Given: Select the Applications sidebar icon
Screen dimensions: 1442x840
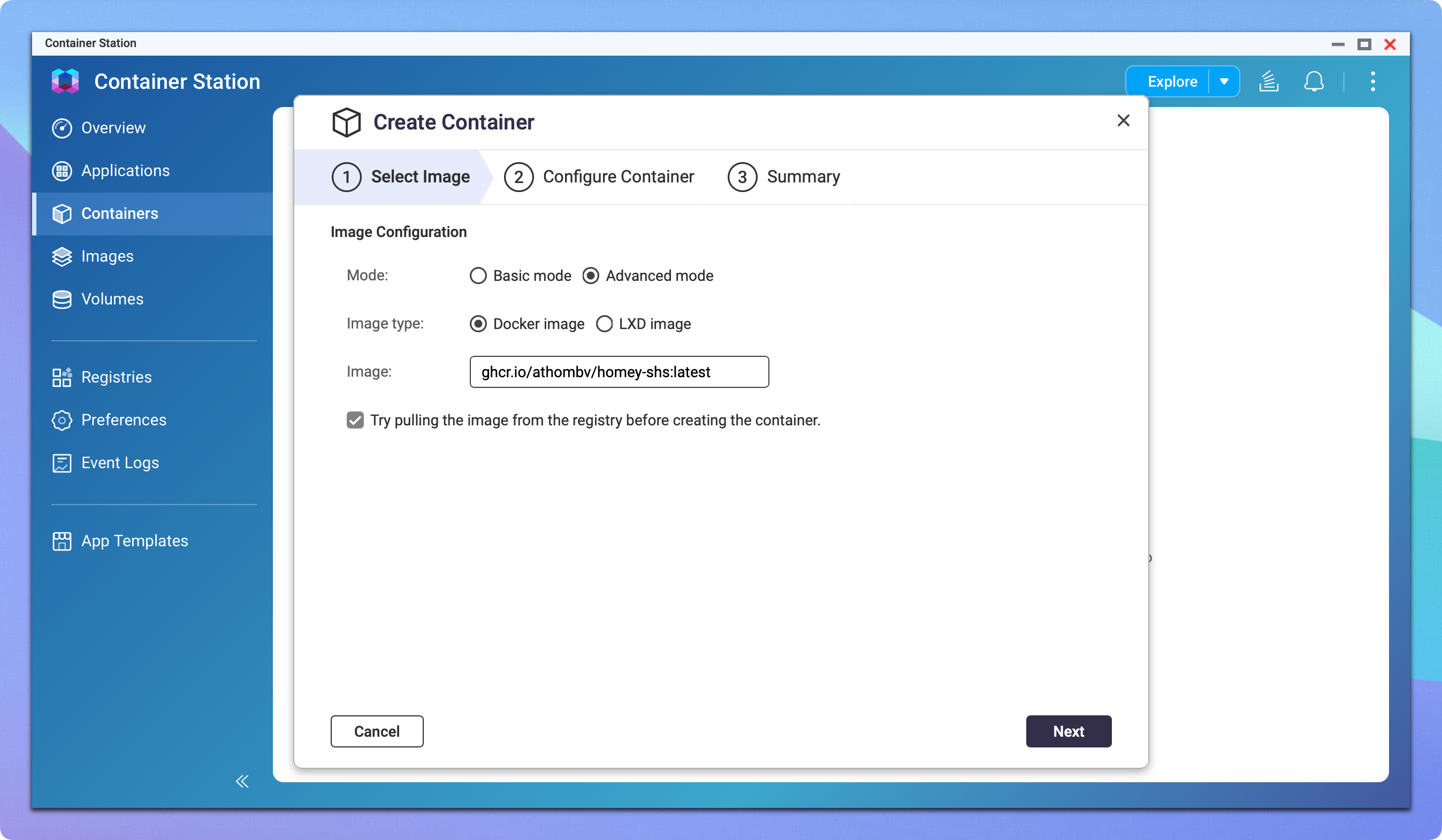Looking at the screenshot, I should [62, 171].
